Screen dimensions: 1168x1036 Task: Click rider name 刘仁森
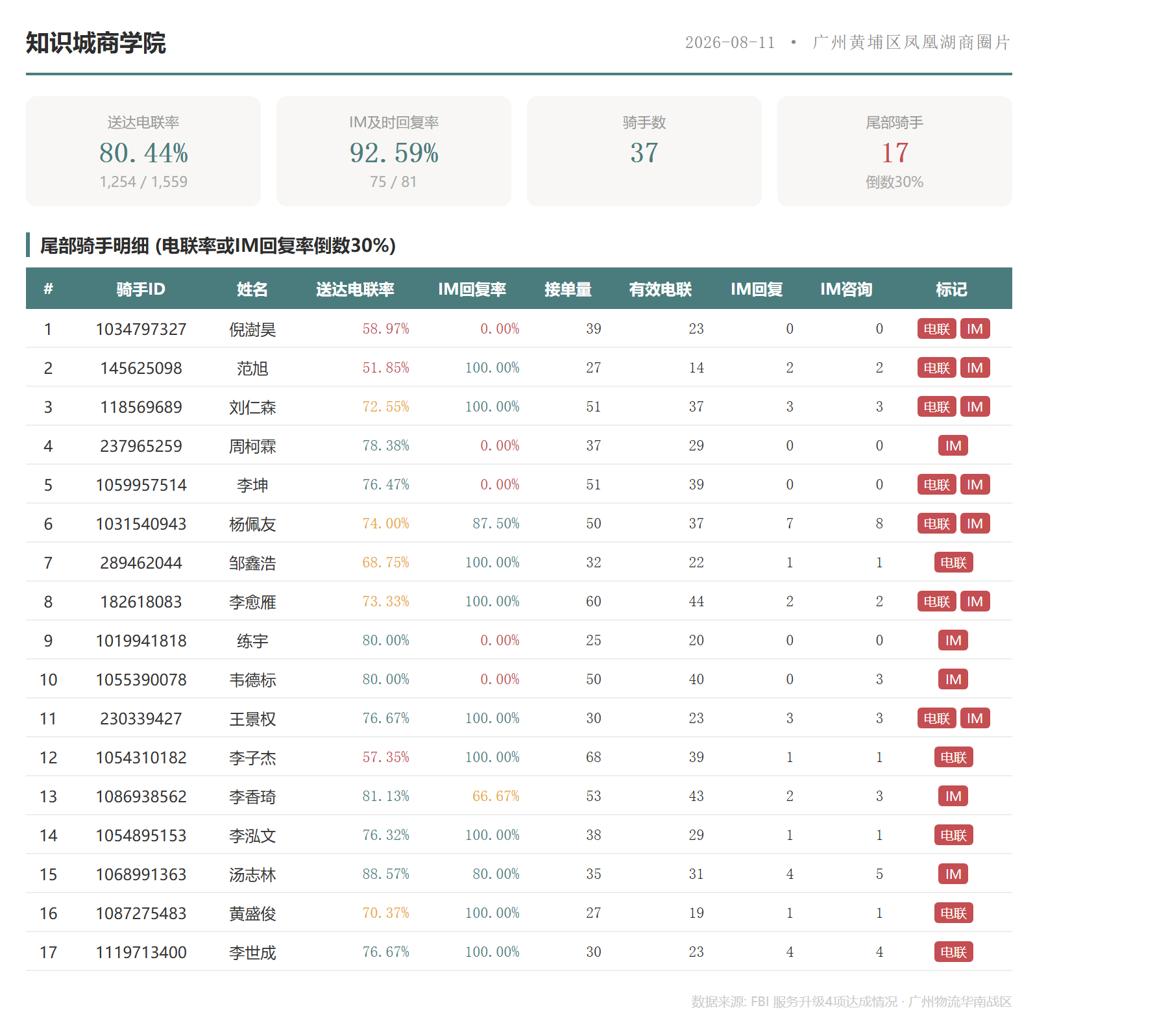pos(252,407)
